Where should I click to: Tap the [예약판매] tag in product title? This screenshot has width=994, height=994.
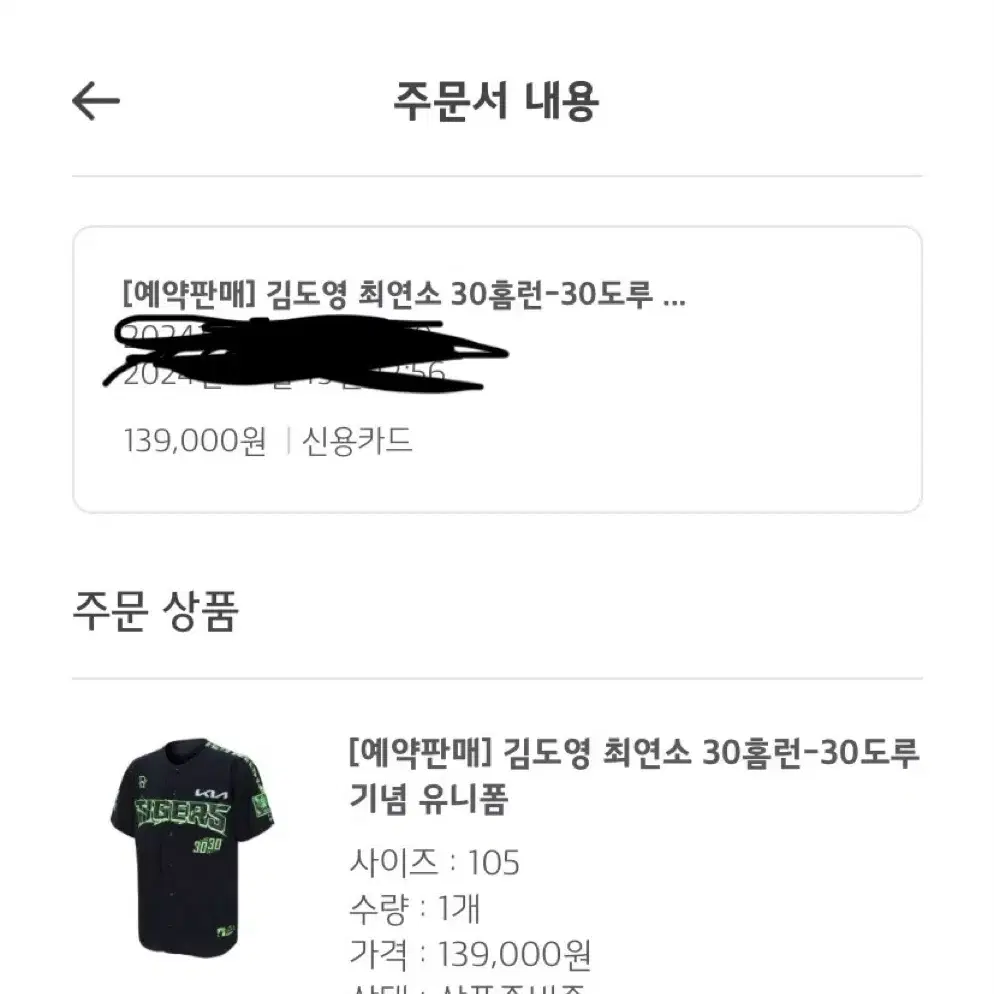click(x=421, y=752)
